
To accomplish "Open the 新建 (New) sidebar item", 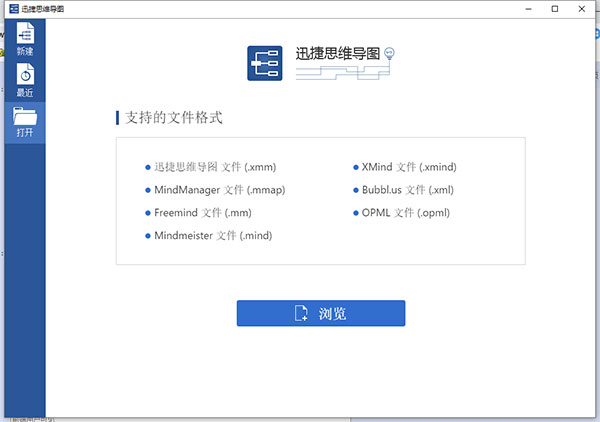I will click(25, 39).
